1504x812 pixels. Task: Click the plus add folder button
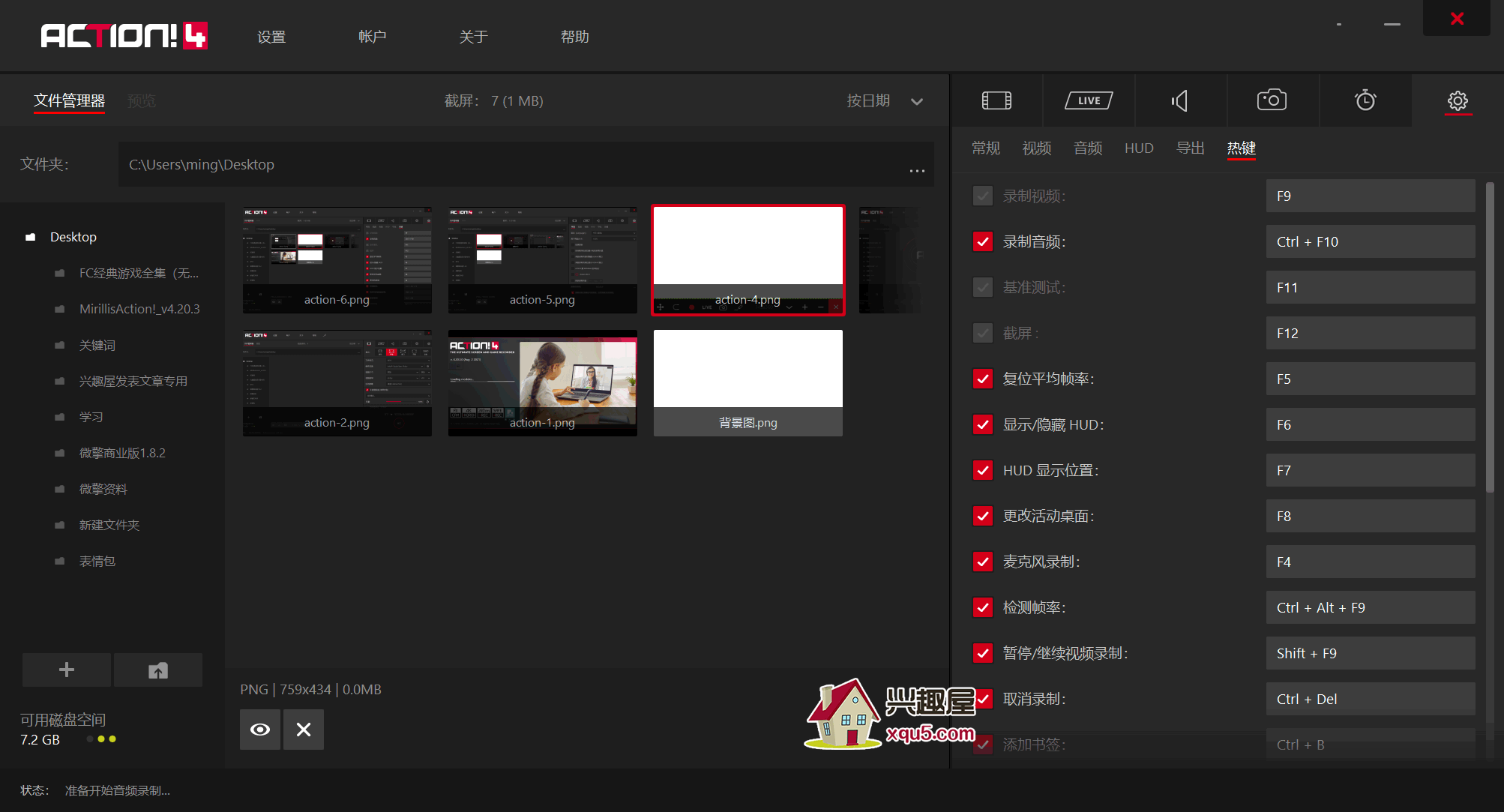(67, 670)
